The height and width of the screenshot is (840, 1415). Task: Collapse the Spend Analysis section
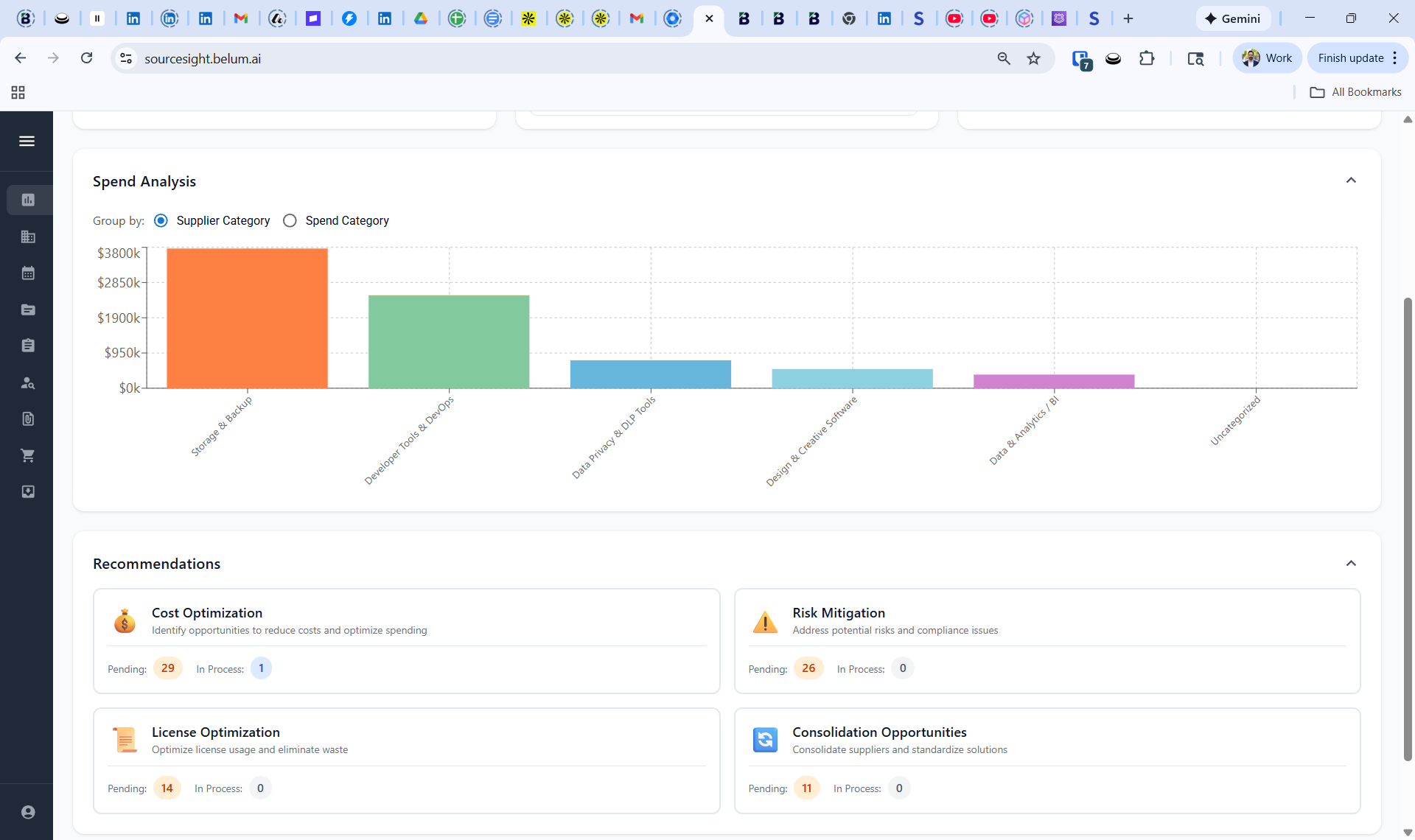point(1352,180)
